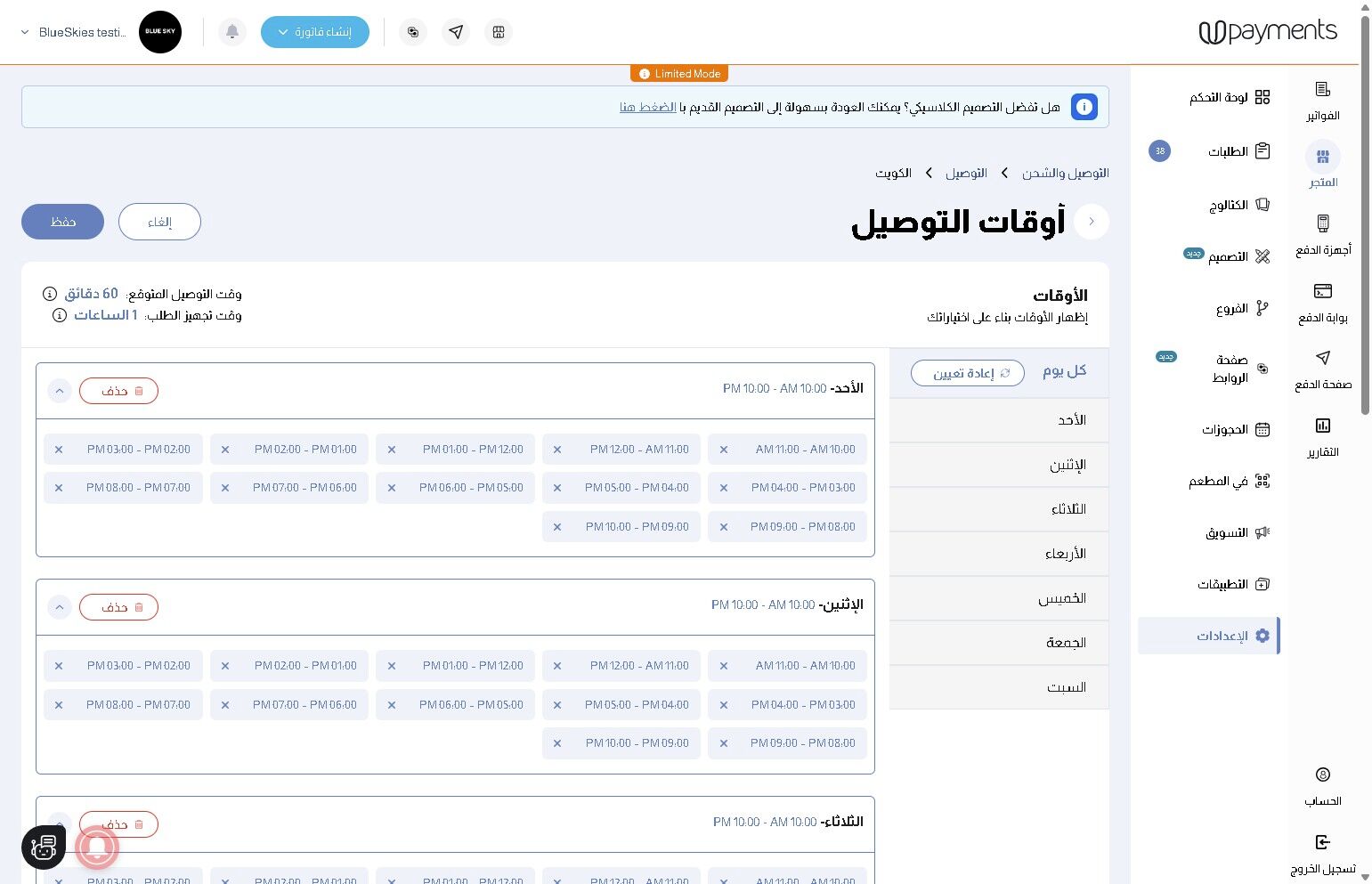
Task: Go to التوصيل والشحن breadcrumb
Action: (1066, 173)
